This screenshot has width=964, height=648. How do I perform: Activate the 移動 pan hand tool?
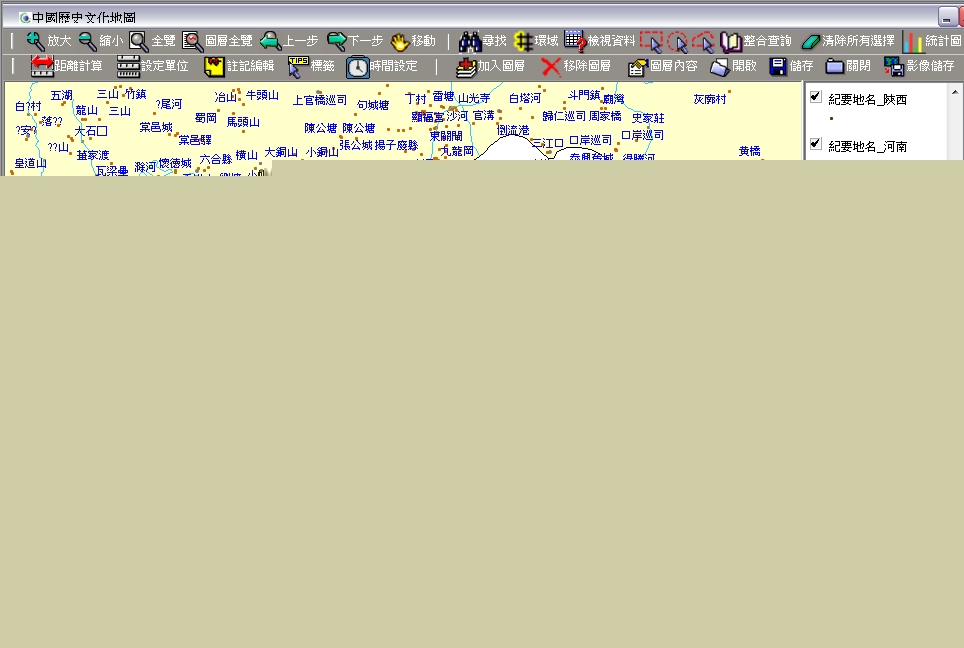click(400, 41)
